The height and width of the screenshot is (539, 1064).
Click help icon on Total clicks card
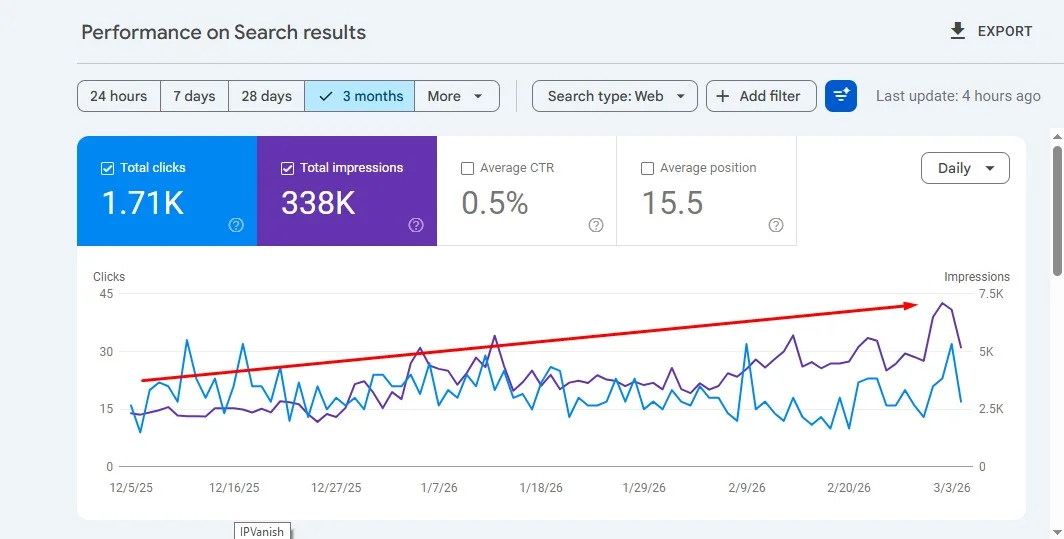click(x=236, y=225)
